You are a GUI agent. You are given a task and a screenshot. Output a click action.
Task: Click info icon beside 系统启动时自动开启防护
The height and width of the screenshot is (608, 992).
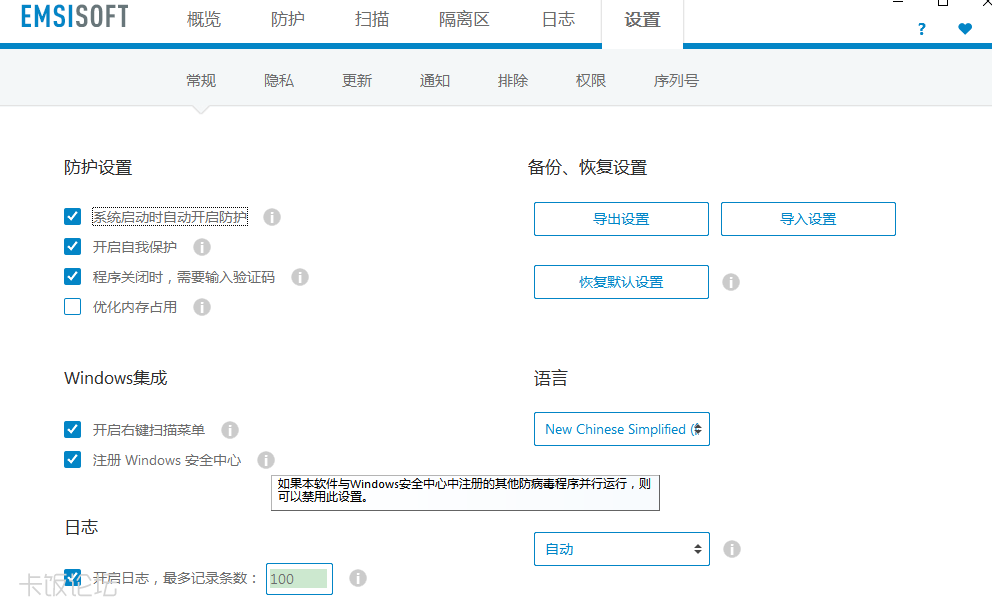coord(272,217)
